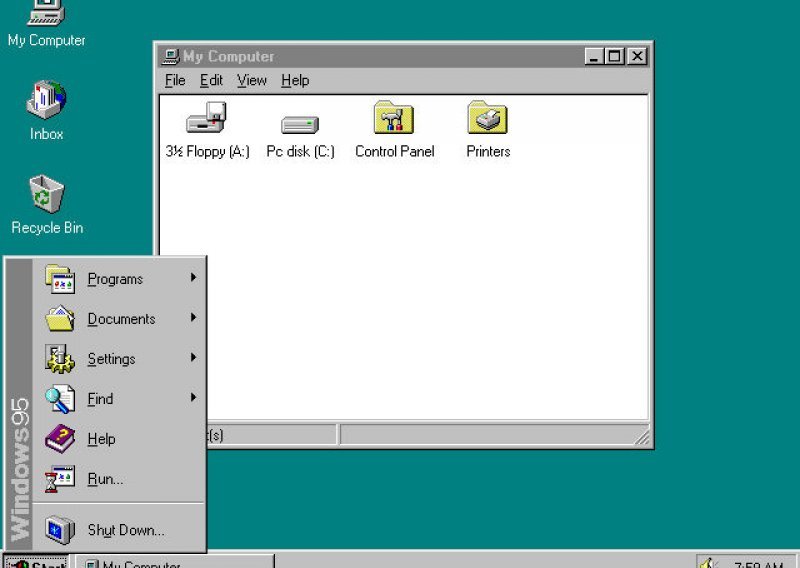Image resolution: width=800 pixels, height=568 pixels.
Task: Click the Pc disk (C:) label text
Action: coord(301,152)
